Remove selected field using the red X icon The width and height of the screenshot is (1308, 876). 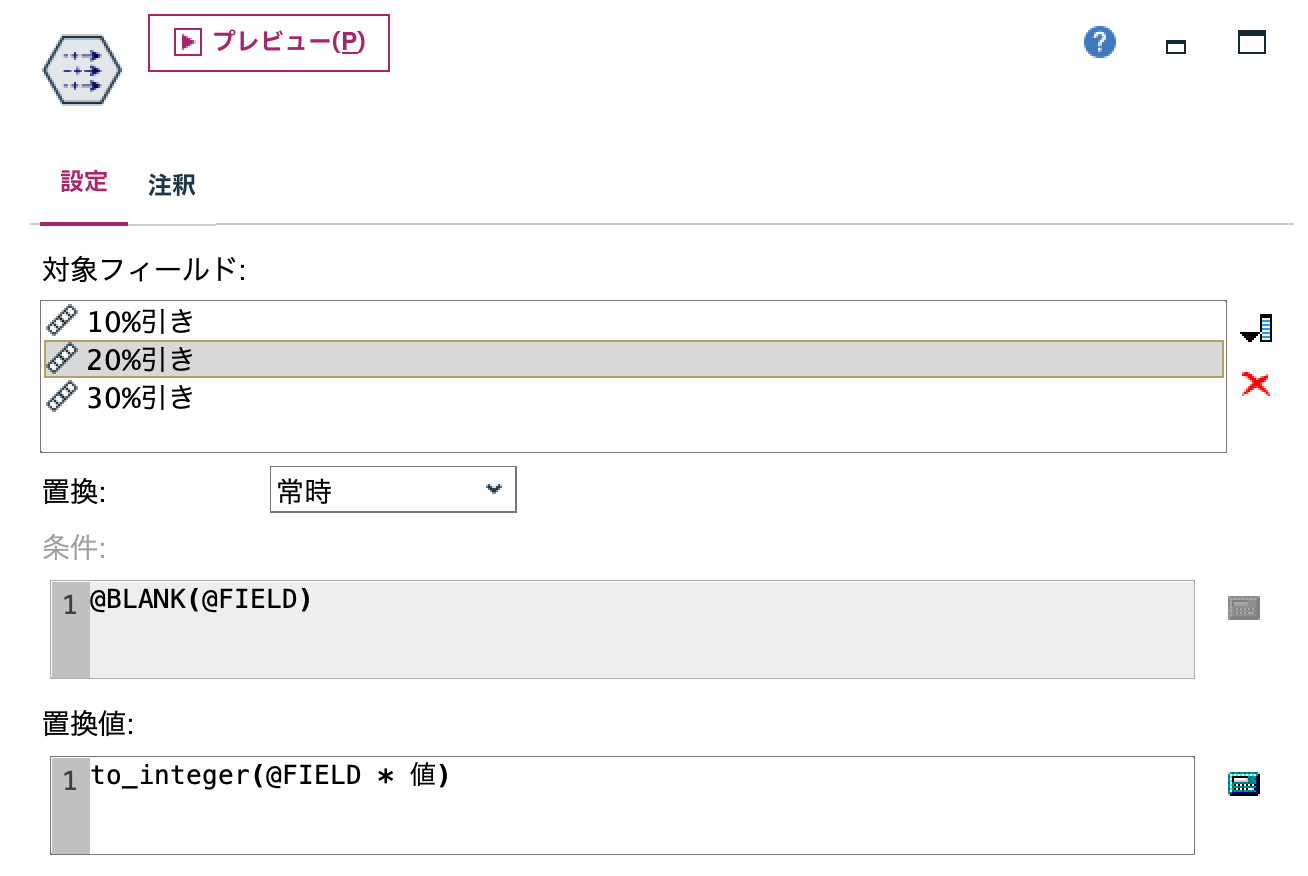pos(1254,384)
